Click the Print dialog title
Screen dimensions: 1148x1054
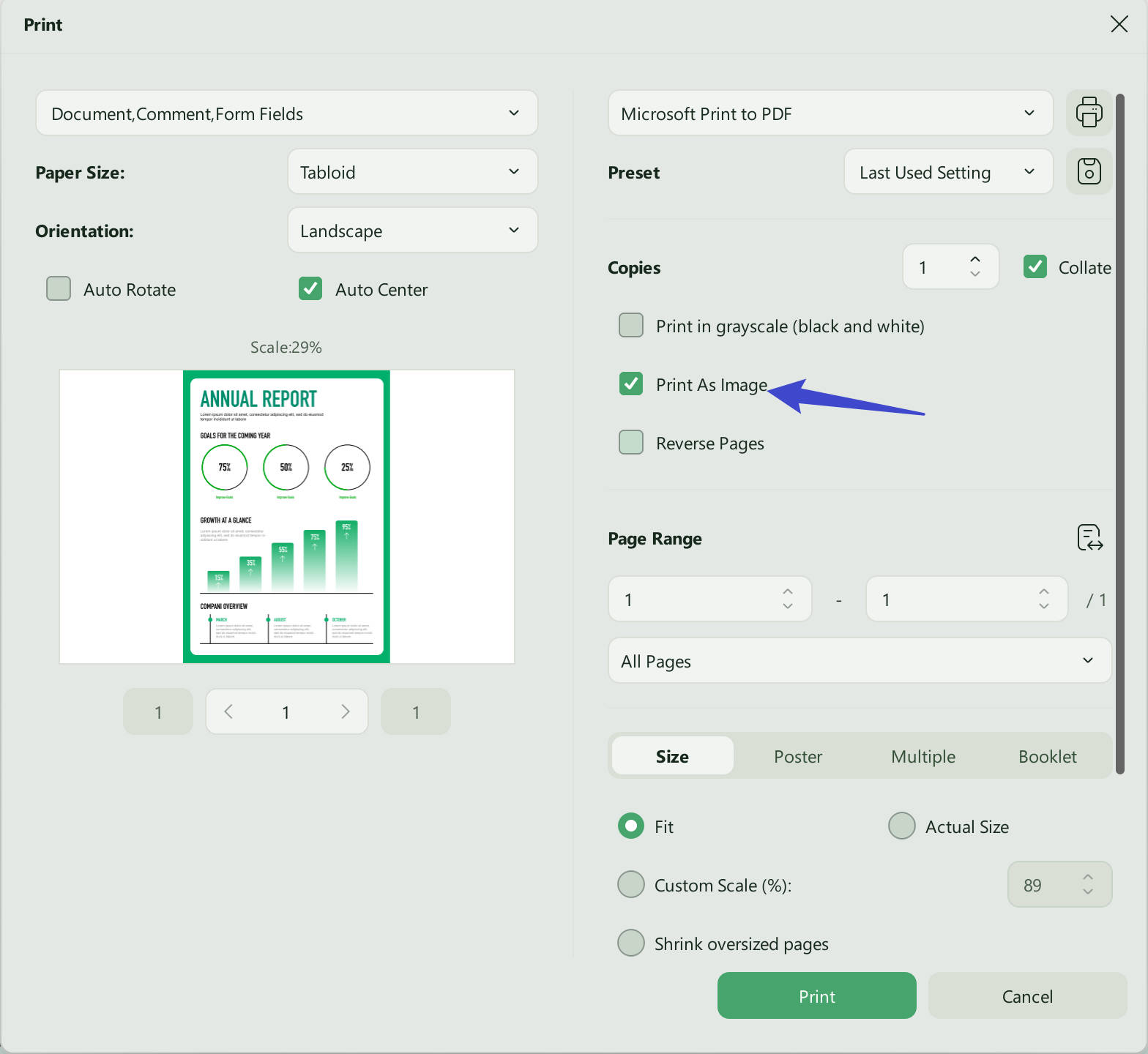pyautogui.click(x=43, y=25)
